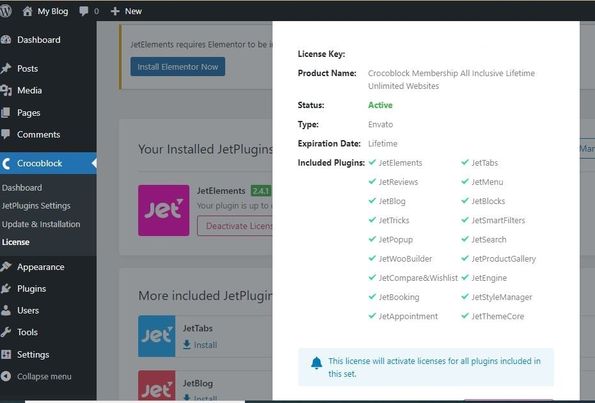Click New in the admin bar
Image resolution: width=595 pixels, height=403 pixels.
[133, 11]
